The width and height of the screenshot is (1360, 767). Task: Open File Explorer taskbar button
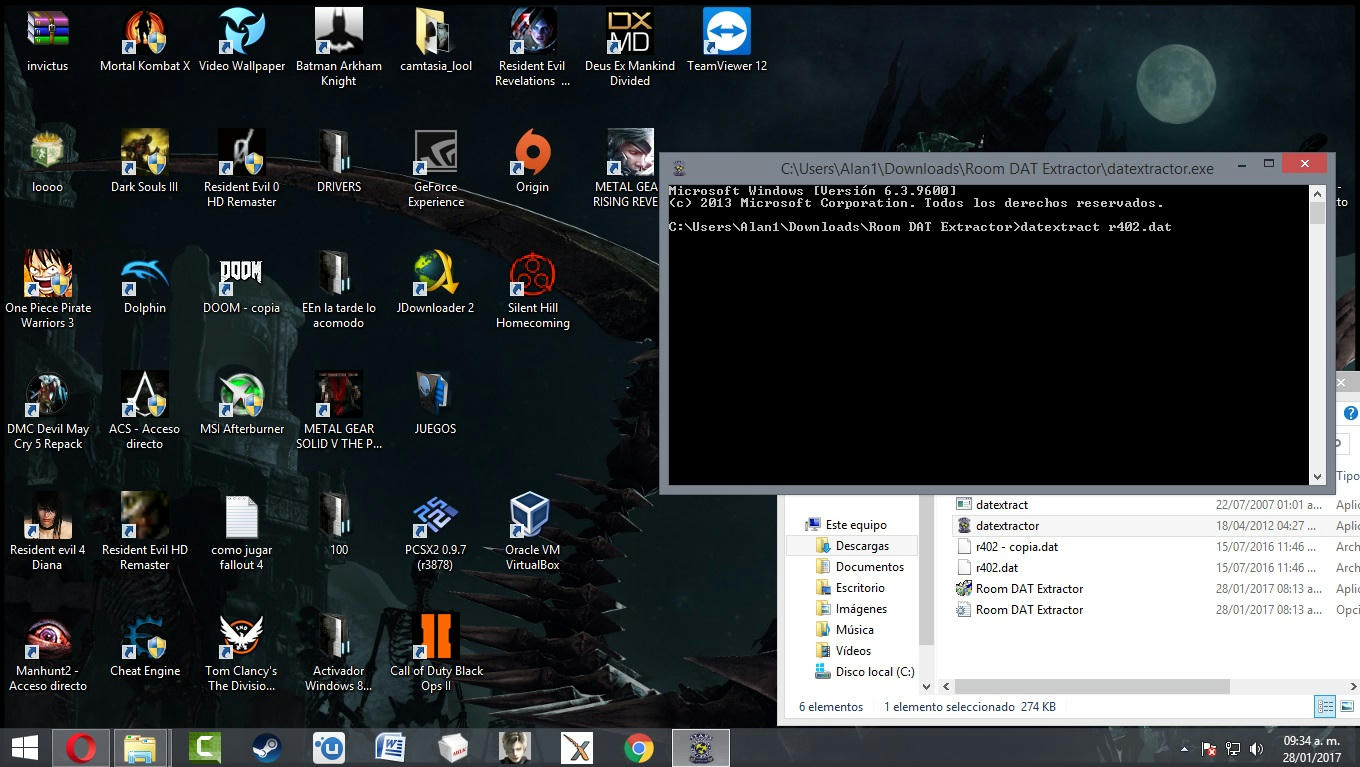tap(140, 748)
